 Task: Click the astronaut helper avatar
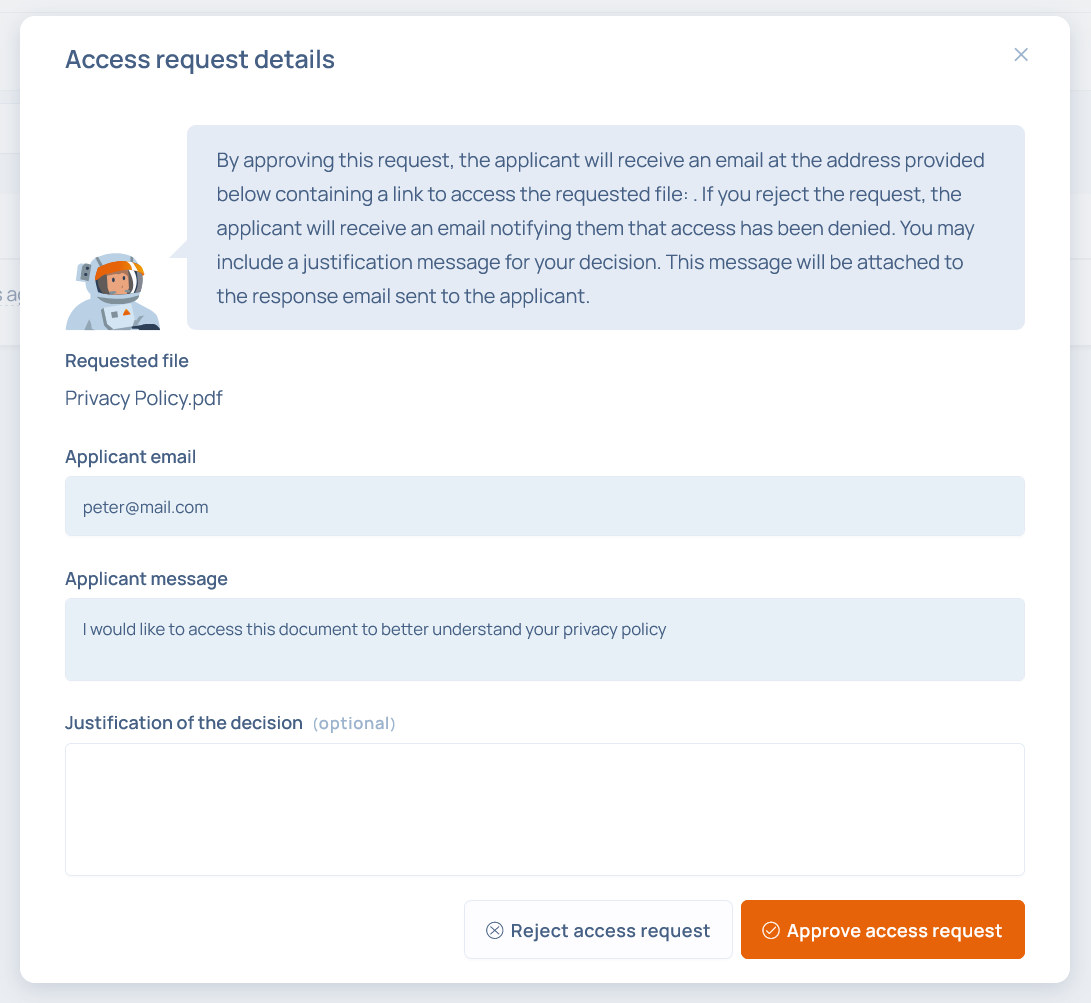pos(113,291)
